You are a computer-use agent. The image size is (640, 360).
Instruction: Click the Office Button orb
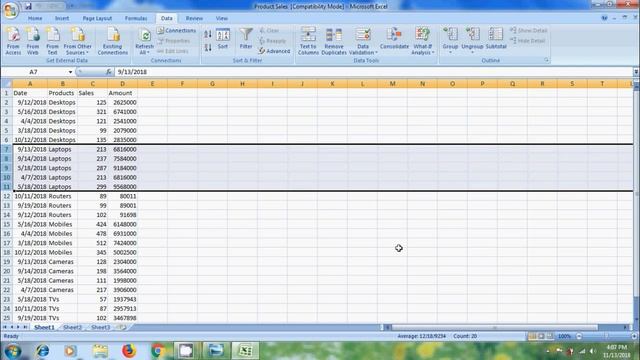click(x=10, y=10)
